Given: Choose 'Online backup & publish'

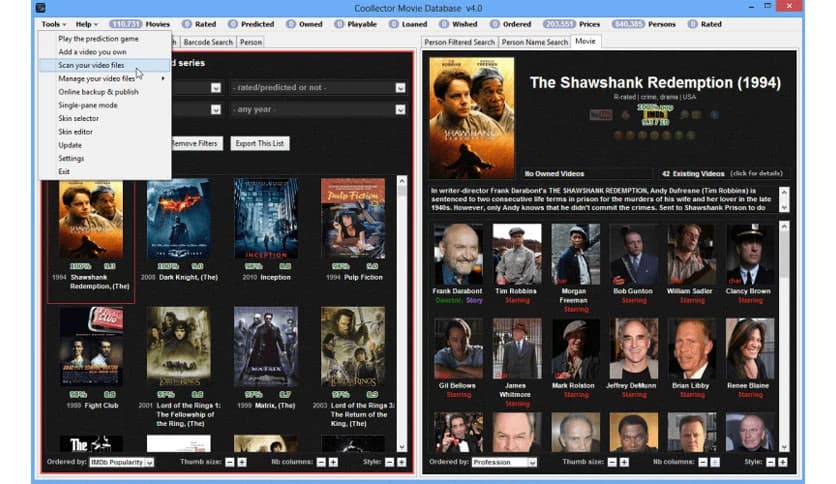Looking at the screenshot, I should pos(105,92).
